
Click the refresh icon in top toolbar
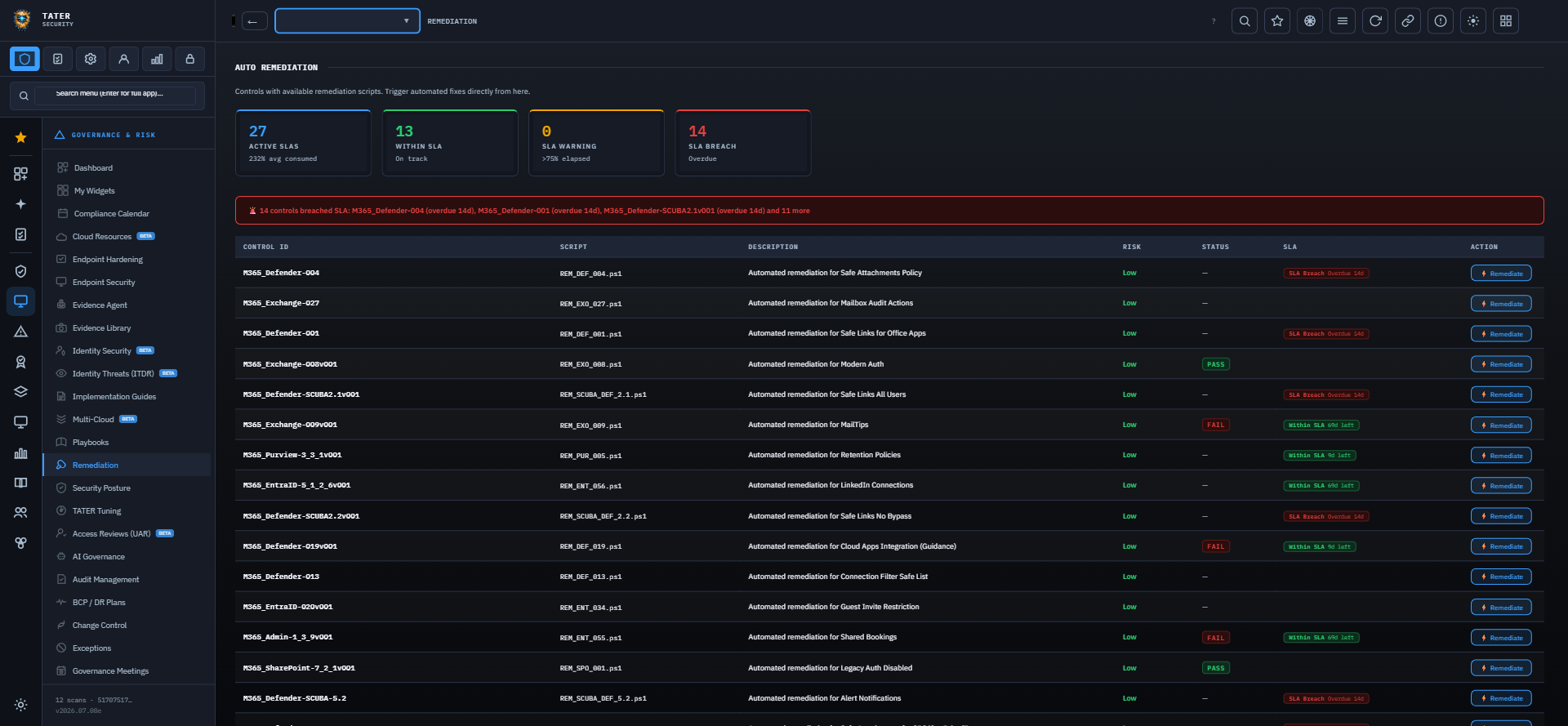point(1375,21)
